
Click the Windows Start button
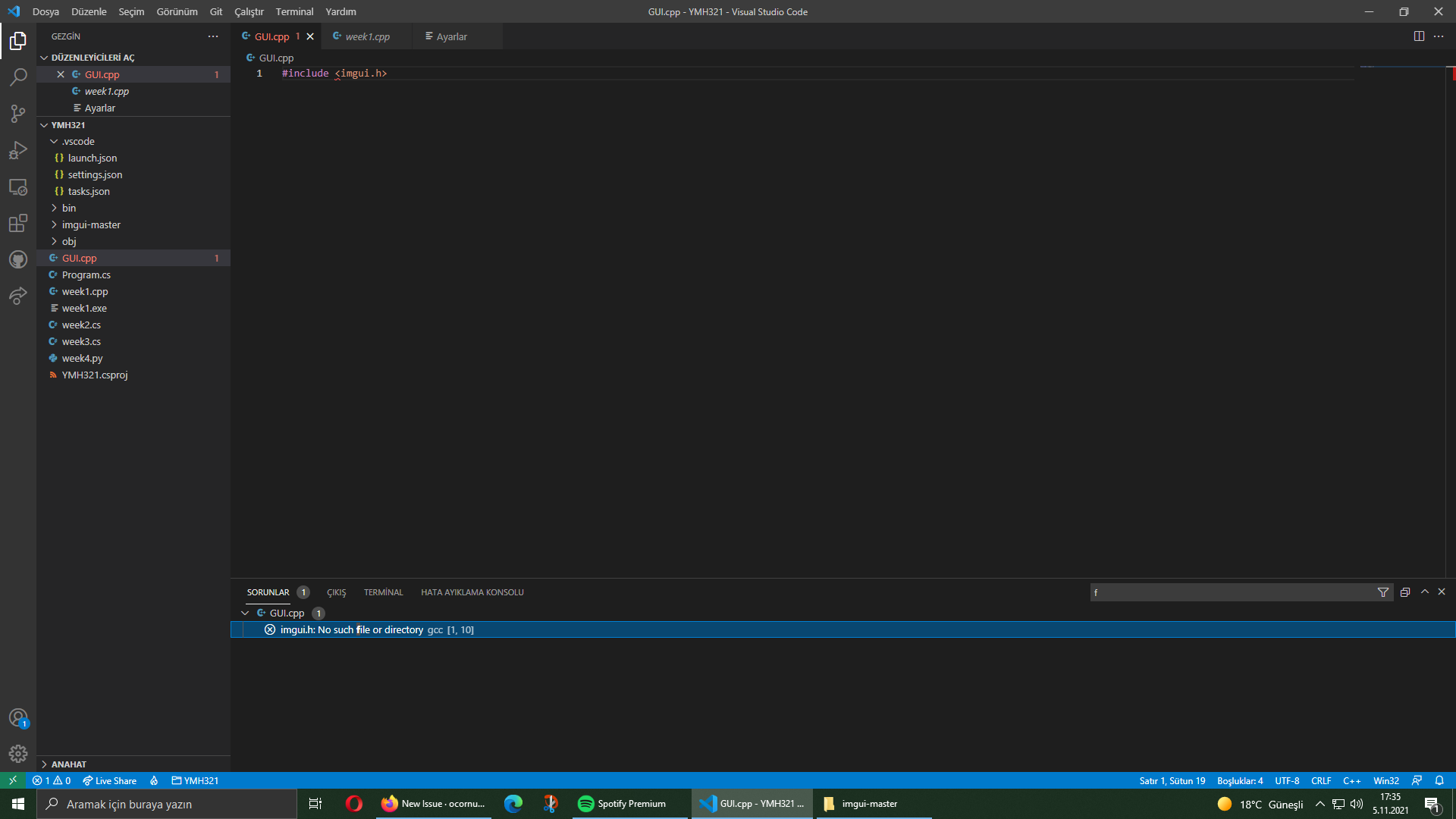[x=18, y=804]
